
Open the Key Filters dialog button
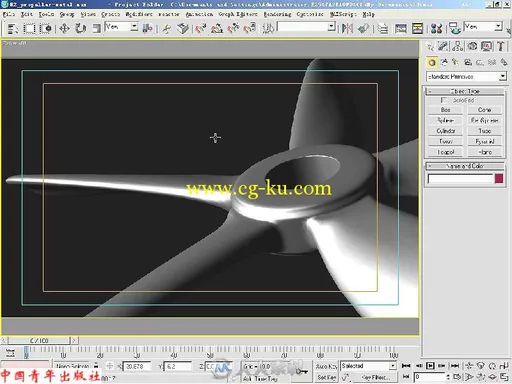pyautogui.click(x=375, y=377)
